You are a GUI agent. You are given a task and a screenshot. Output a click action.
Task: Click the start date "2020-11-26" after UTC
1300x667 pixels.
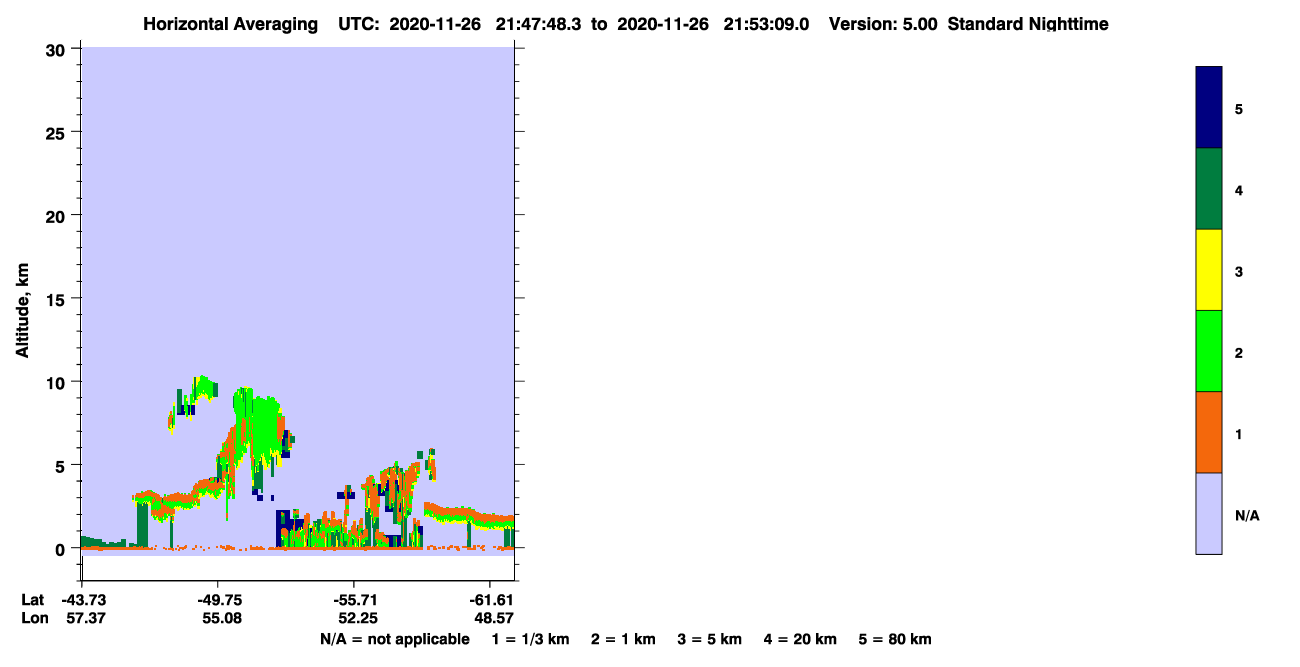436,24
